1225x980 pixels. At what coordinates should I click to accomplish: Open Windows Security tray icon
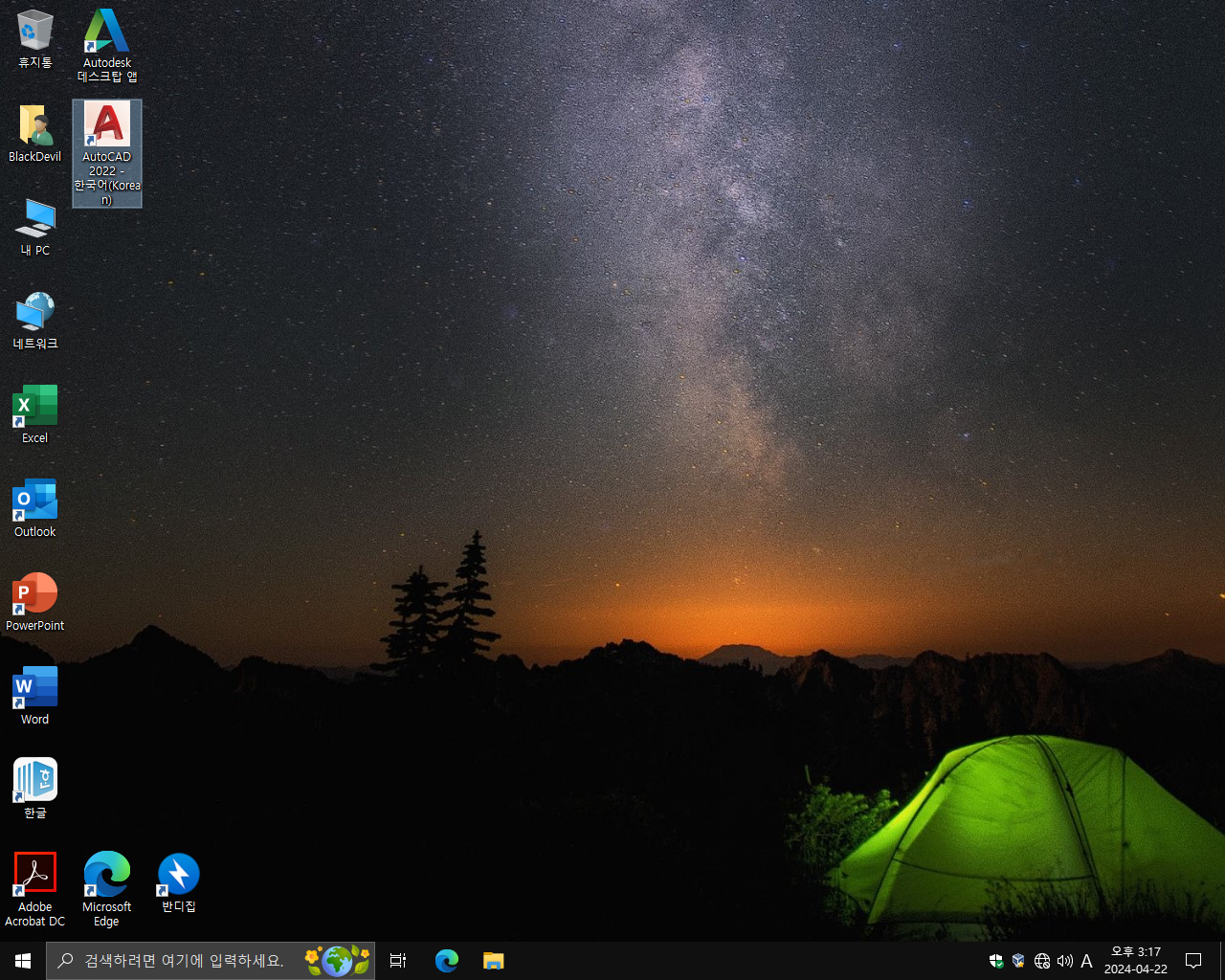click(996, 961)
